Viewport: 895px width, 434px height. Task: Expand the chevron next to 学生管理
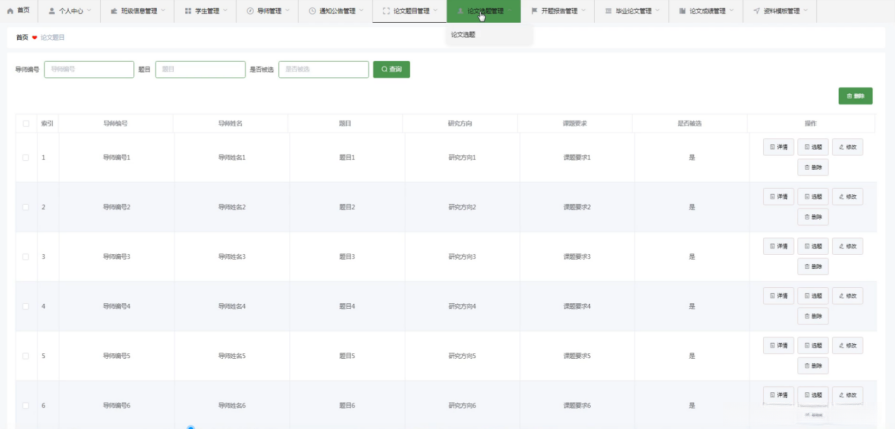pos(225,11)
